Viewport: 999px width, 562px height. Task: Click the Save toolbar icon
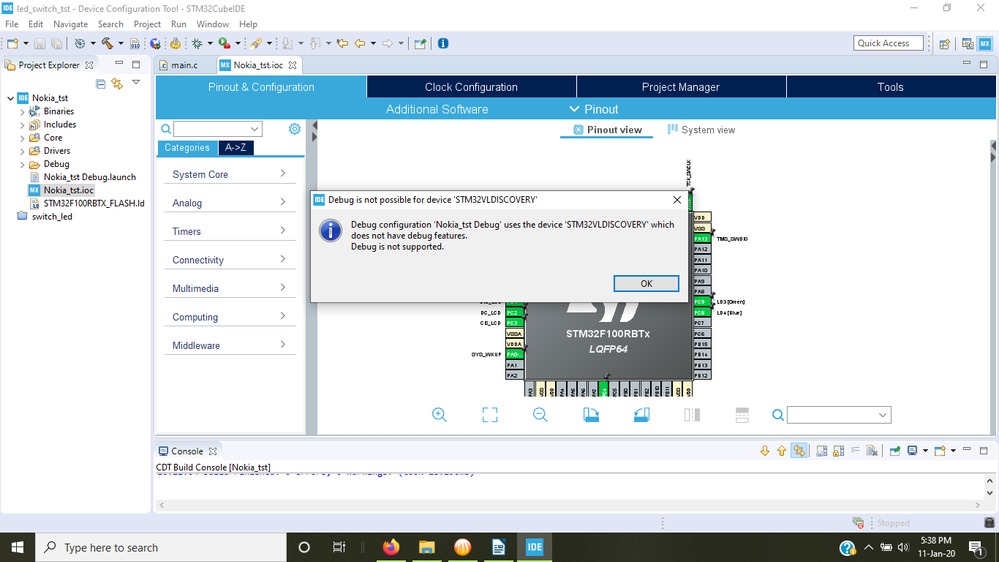(x=40, y=43)
